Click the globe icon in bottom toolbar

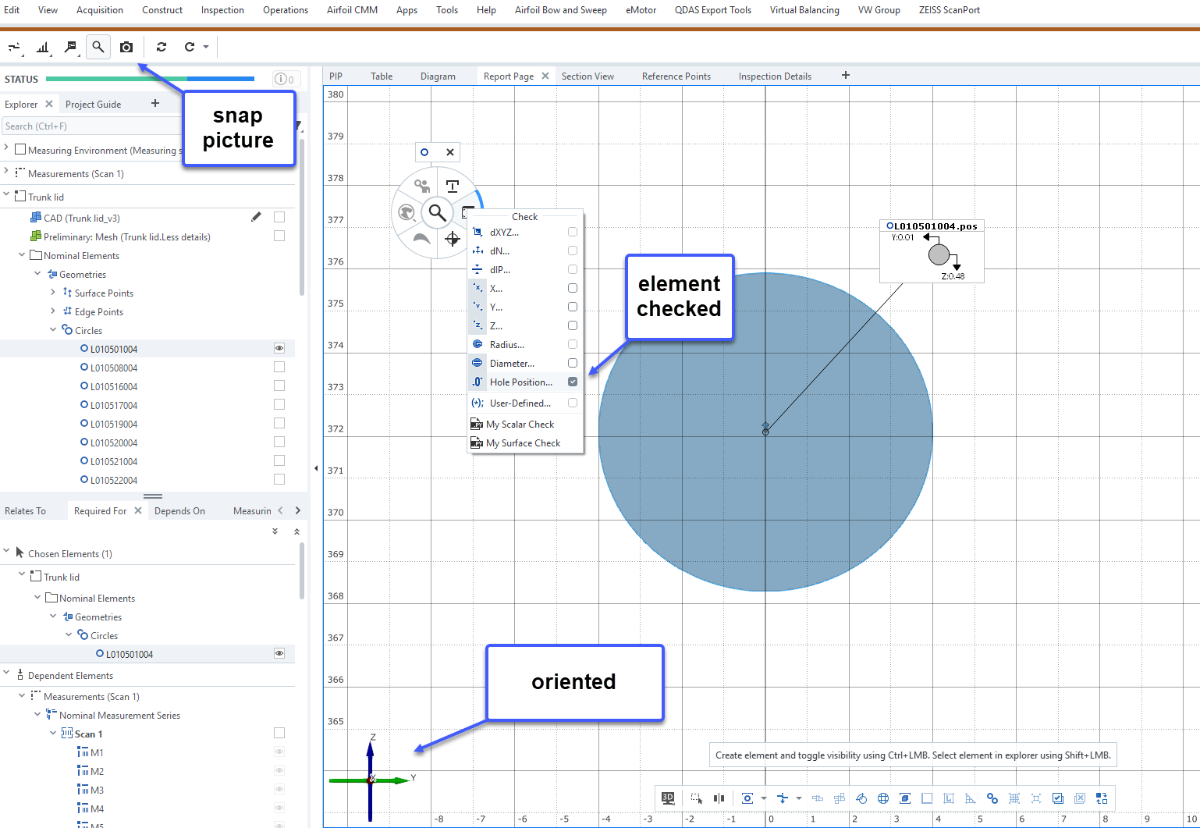coord(883,798)
